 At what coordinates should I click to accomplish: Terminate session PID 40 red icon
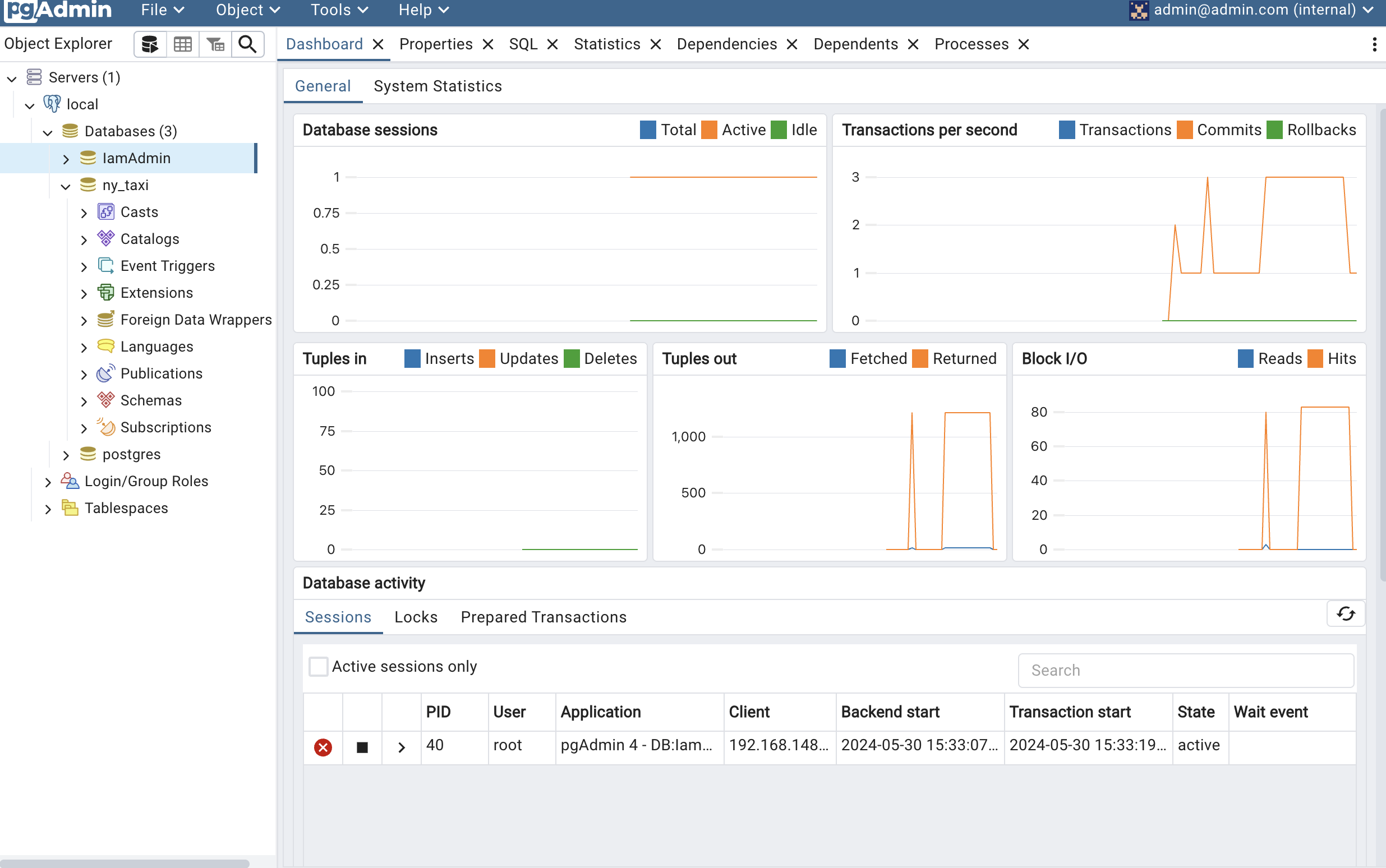(x=323, y=747)
